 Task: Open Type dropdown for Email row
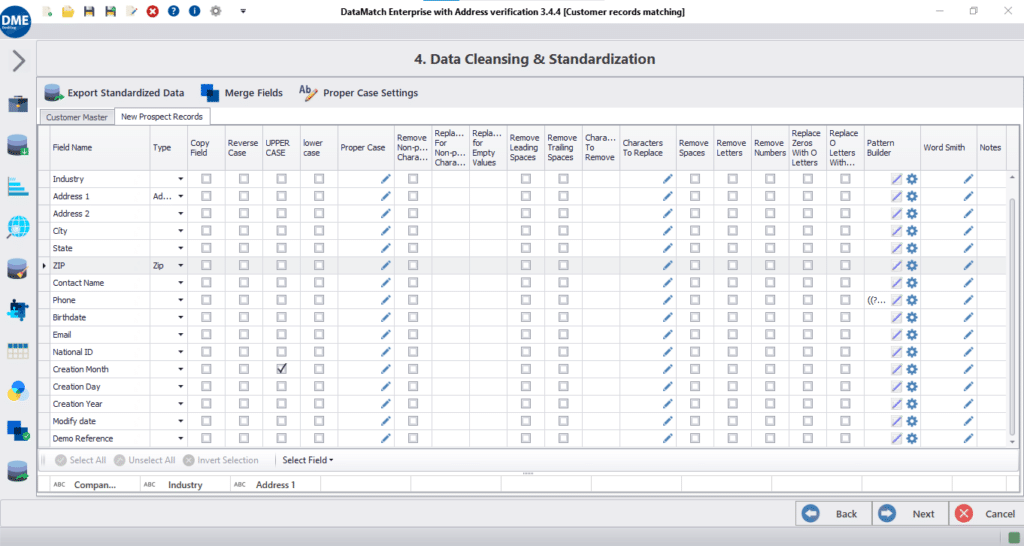click(181, 334)
